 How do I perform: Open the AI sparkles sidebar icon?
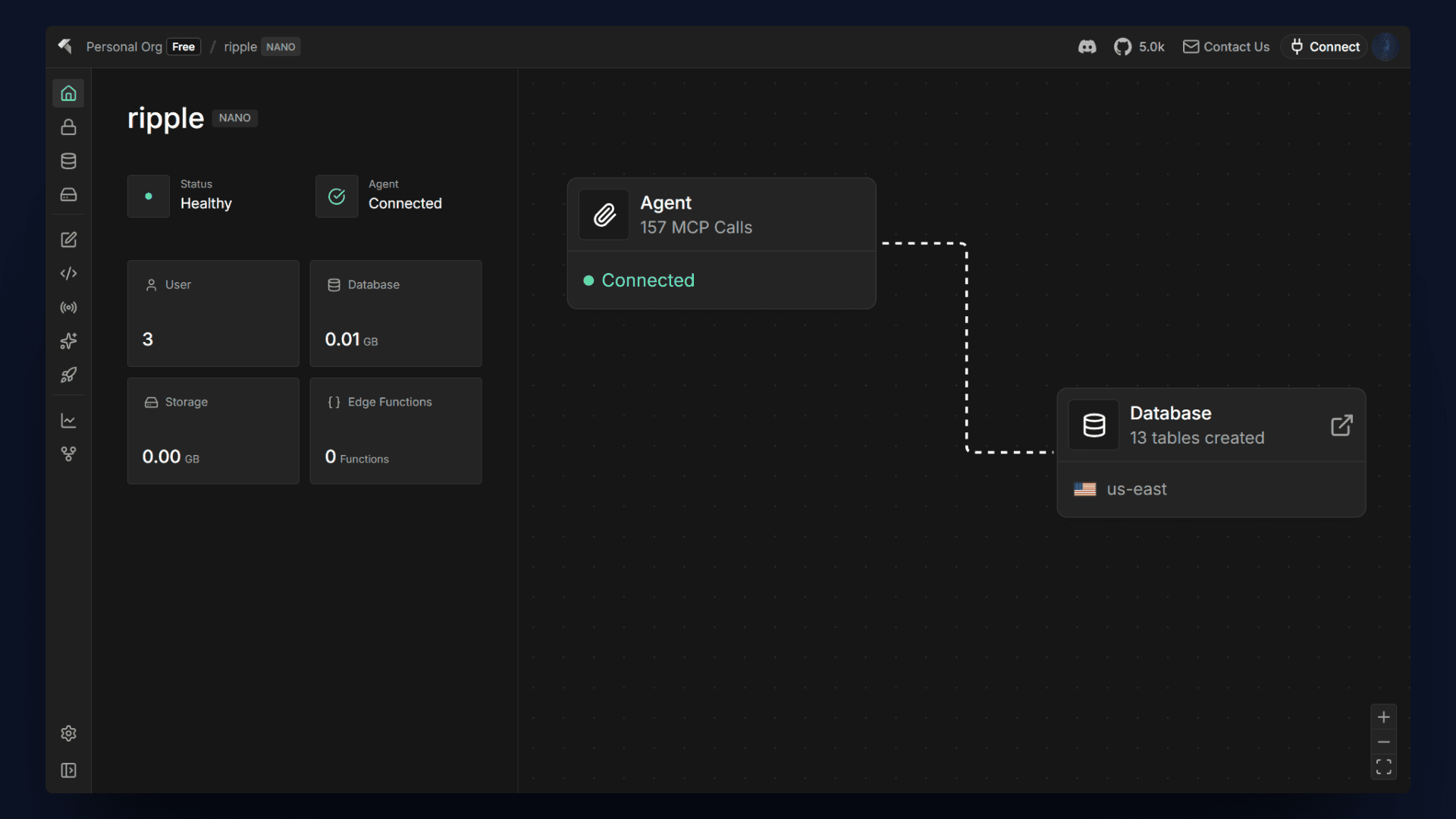[x=68, y=341]
